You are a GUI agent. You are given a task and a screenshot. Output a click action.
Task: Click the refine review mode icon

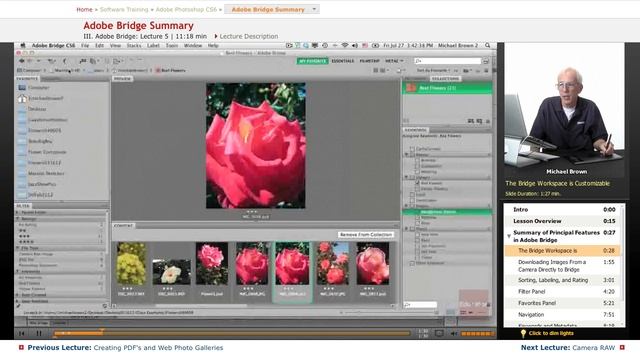click(x=93, y=61)
